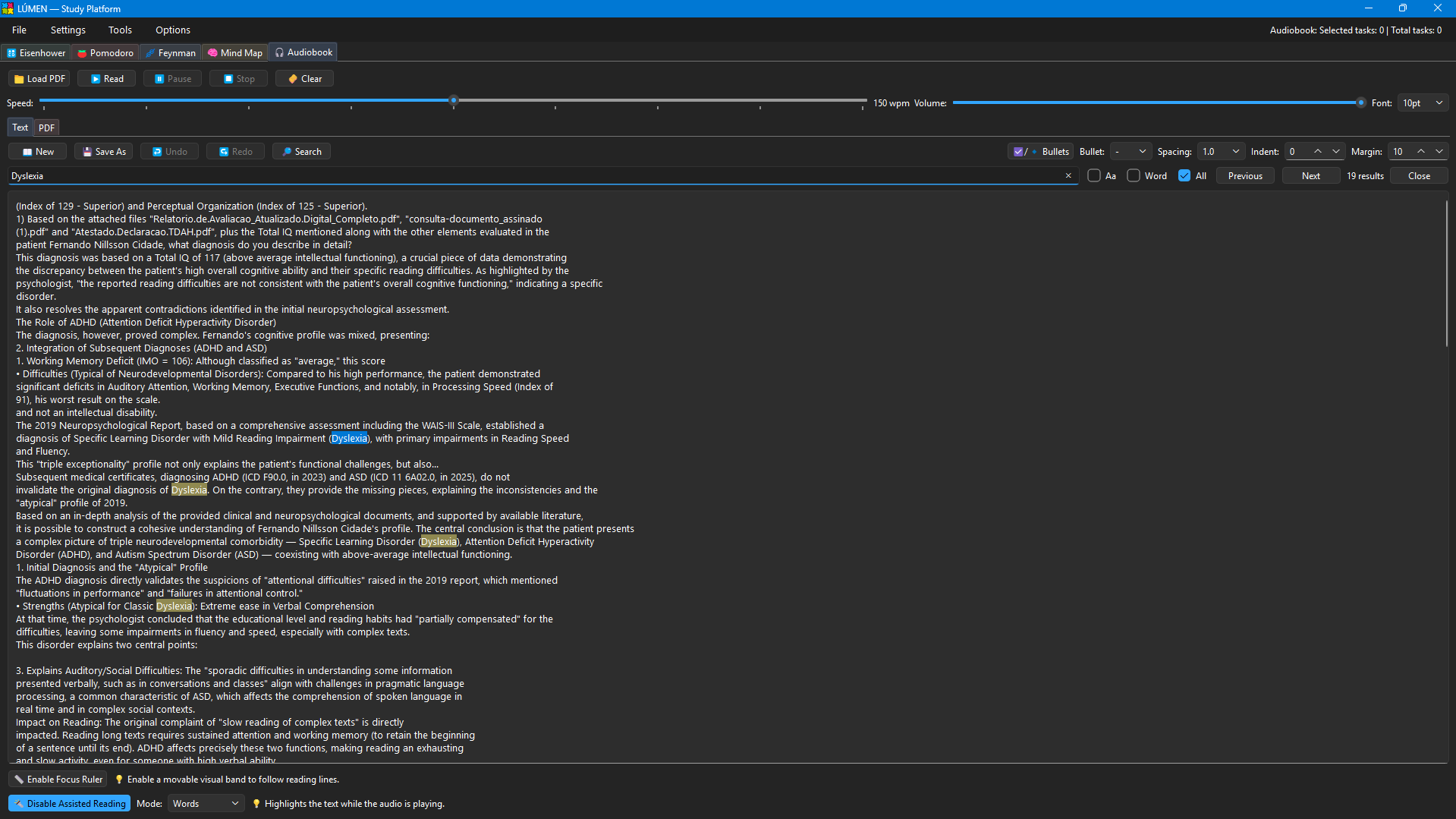This screenshot has width=1456, height=819.
Task: Open the Feynman tab
Action: coord(171,52)
